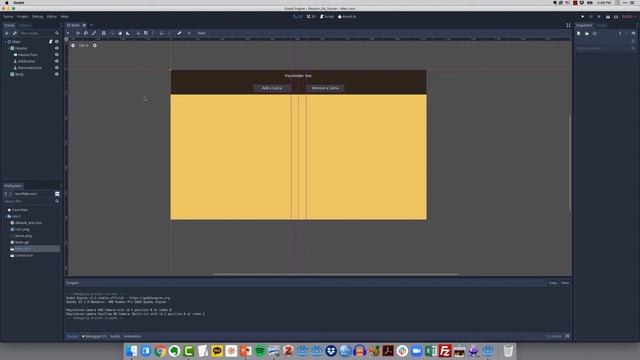Play a custom scene

tap(616, 17)
